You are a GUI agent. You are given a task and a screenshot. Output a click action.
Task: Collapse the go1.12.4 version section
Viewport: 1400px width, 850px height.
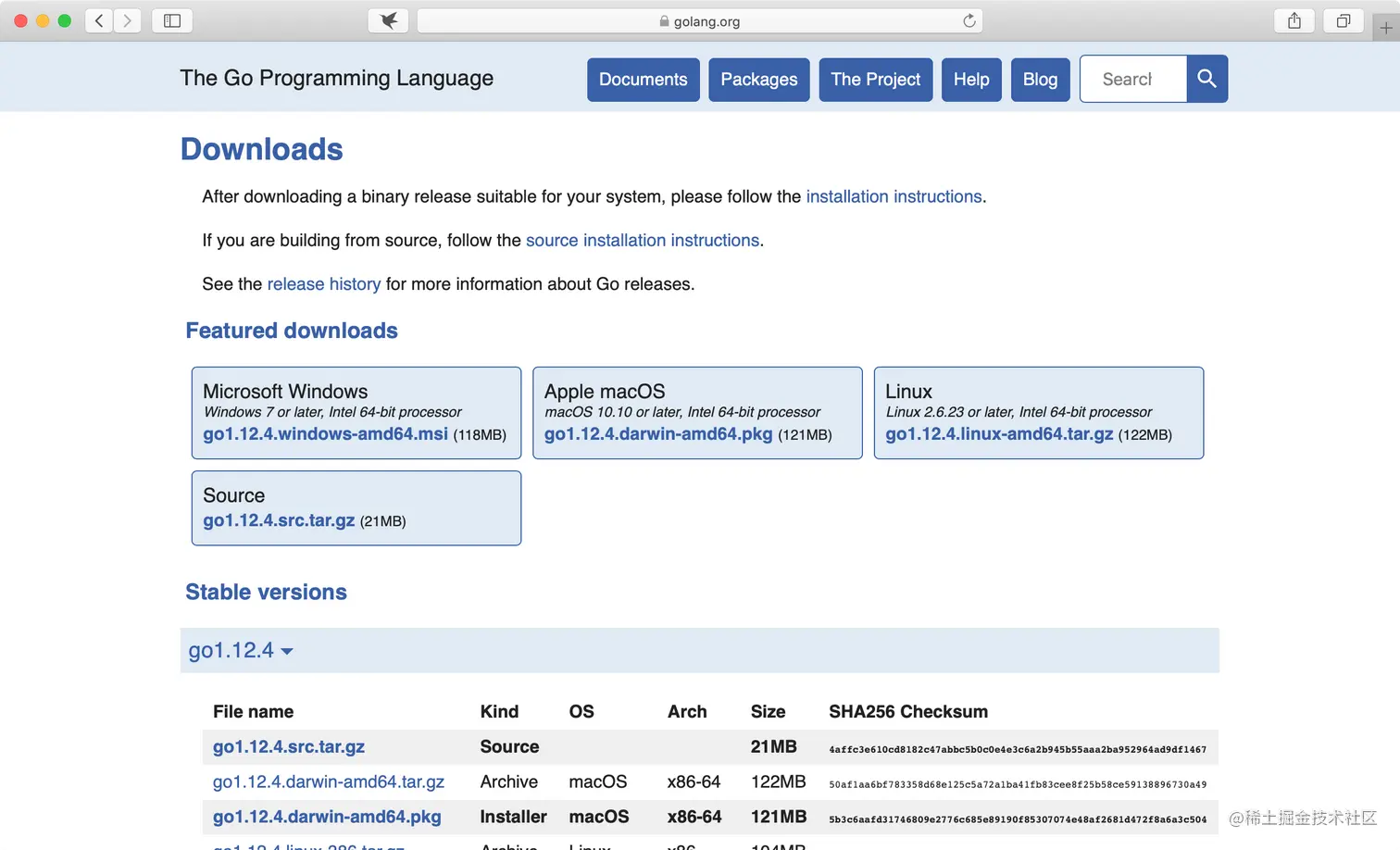[241, 650]
